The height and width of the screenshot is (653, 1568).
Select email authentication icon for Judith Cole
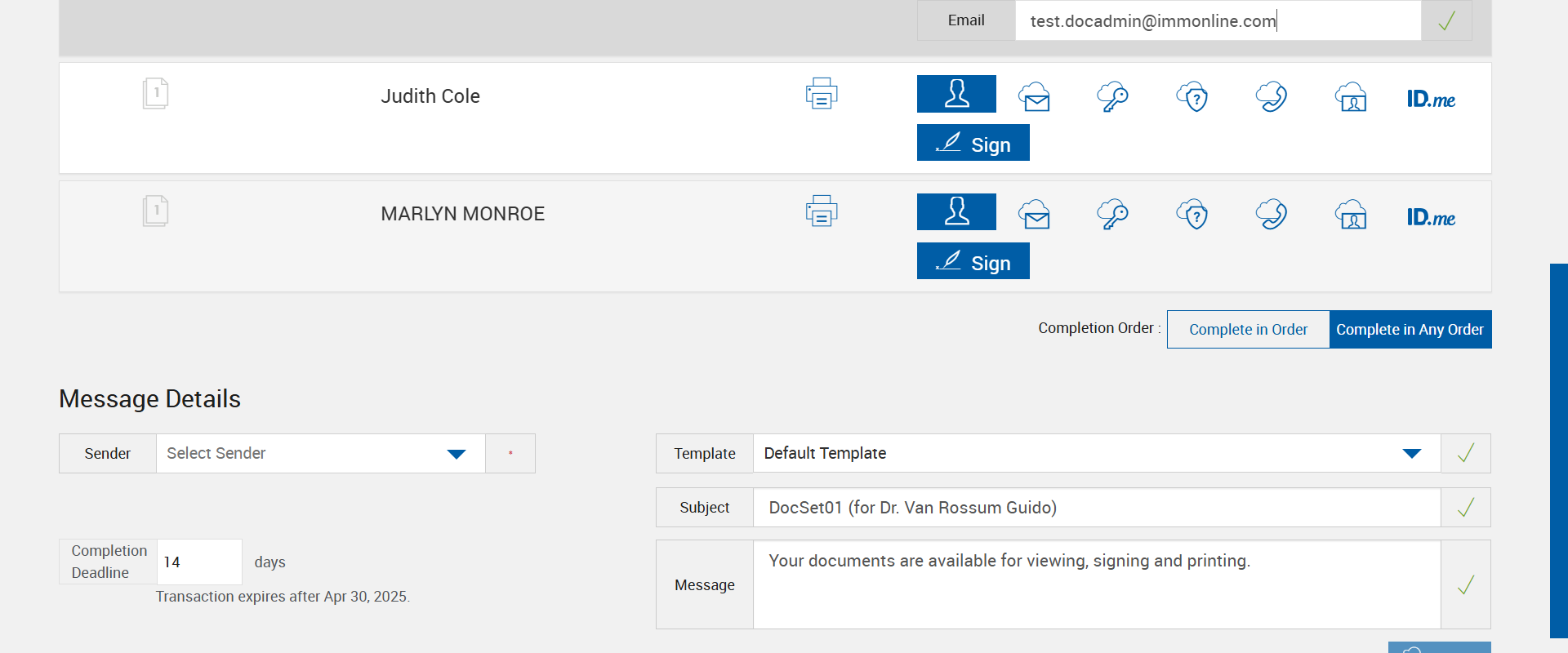[x=1035, y=97]
